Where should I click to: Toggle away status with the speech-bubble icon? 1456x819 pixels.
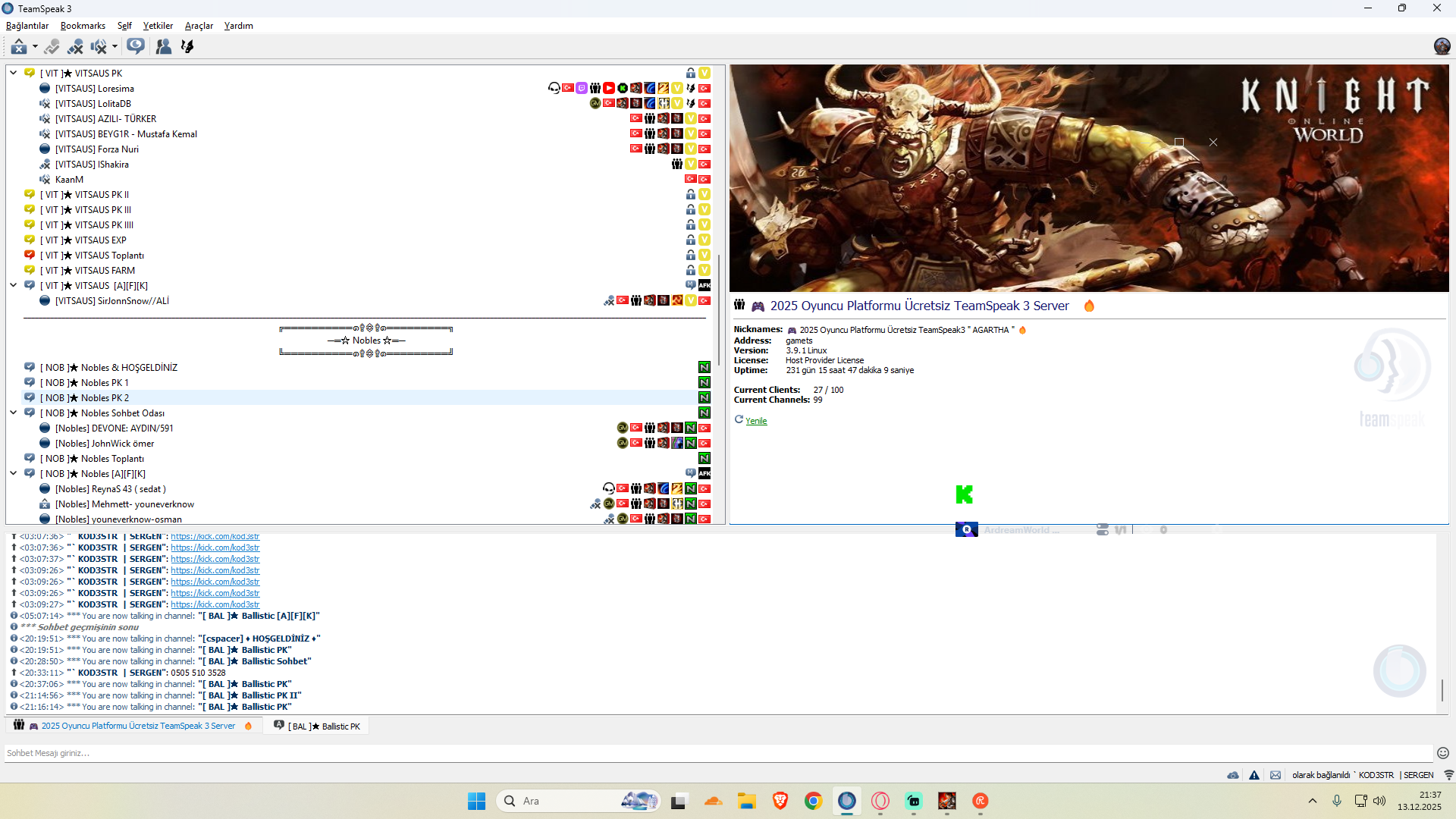tap(136, 47)
